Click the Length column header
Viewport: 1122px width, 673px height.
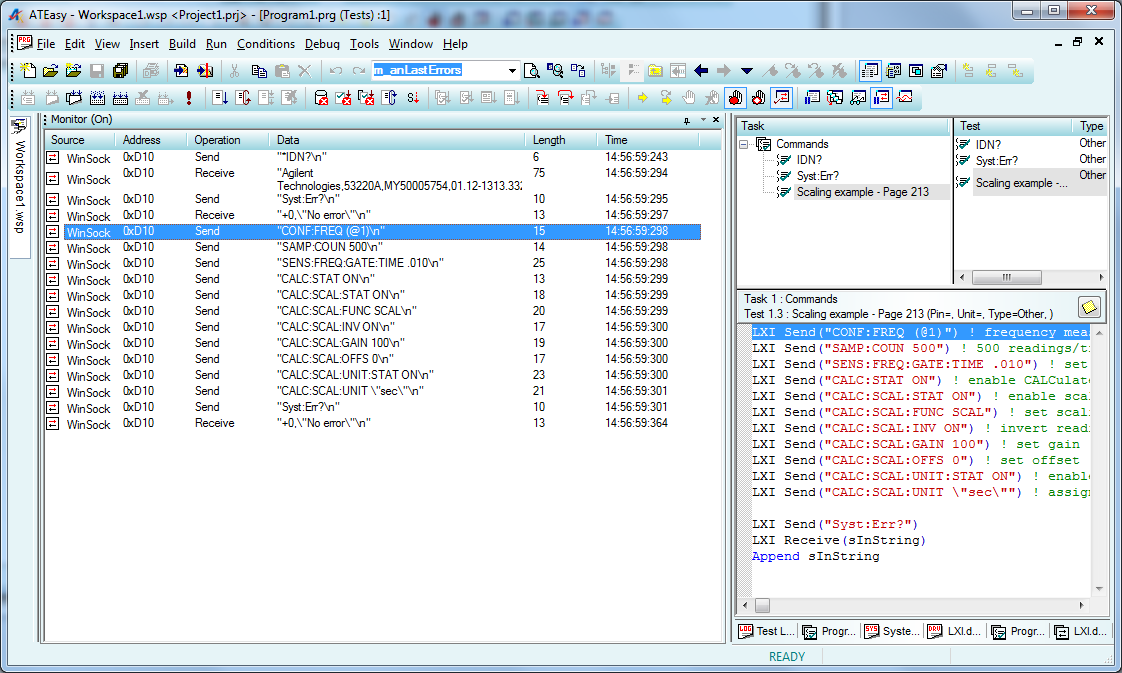coord(561,140)
